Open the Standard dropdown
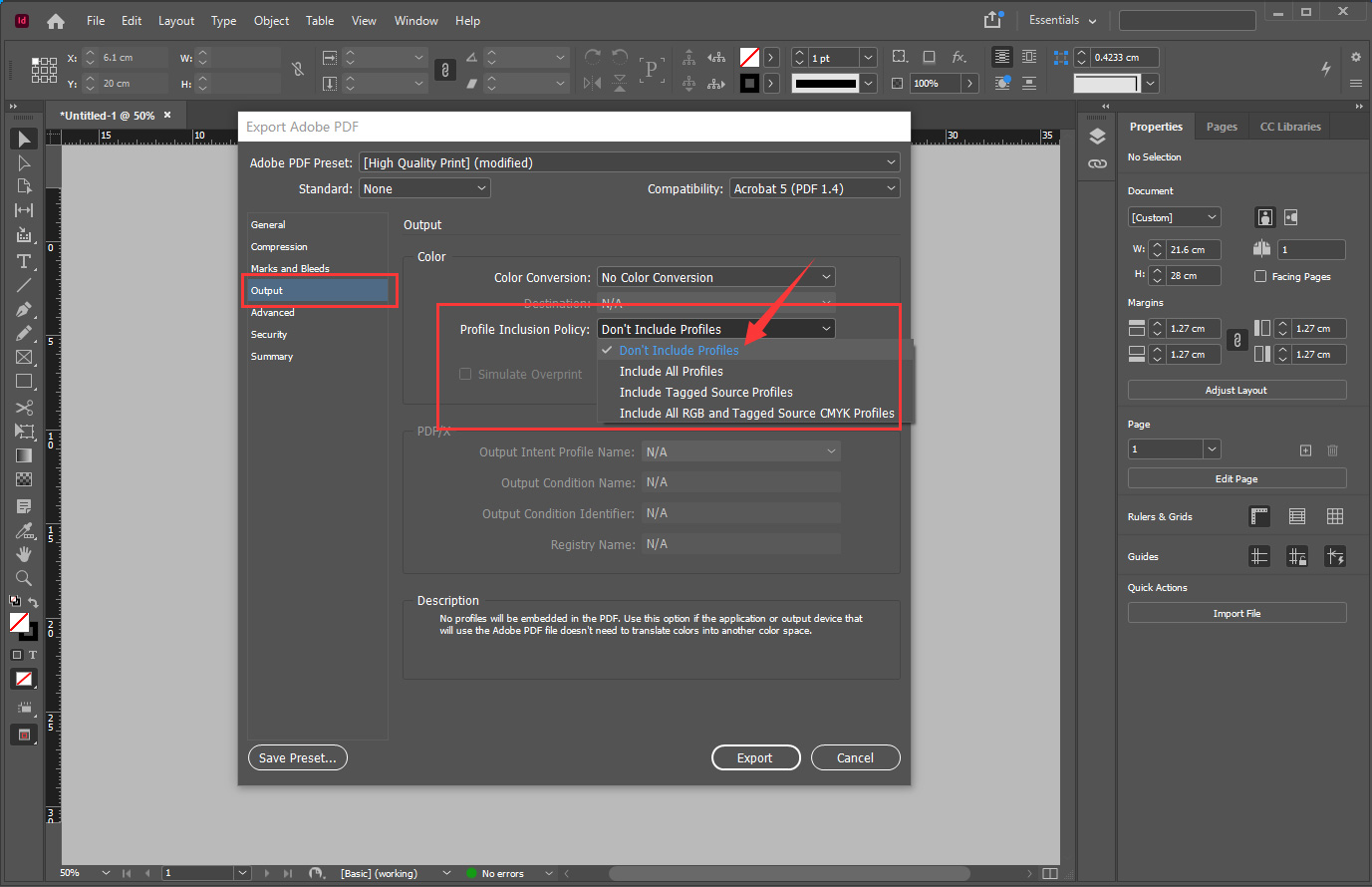The image size is (1372, 887). point(424,188)
